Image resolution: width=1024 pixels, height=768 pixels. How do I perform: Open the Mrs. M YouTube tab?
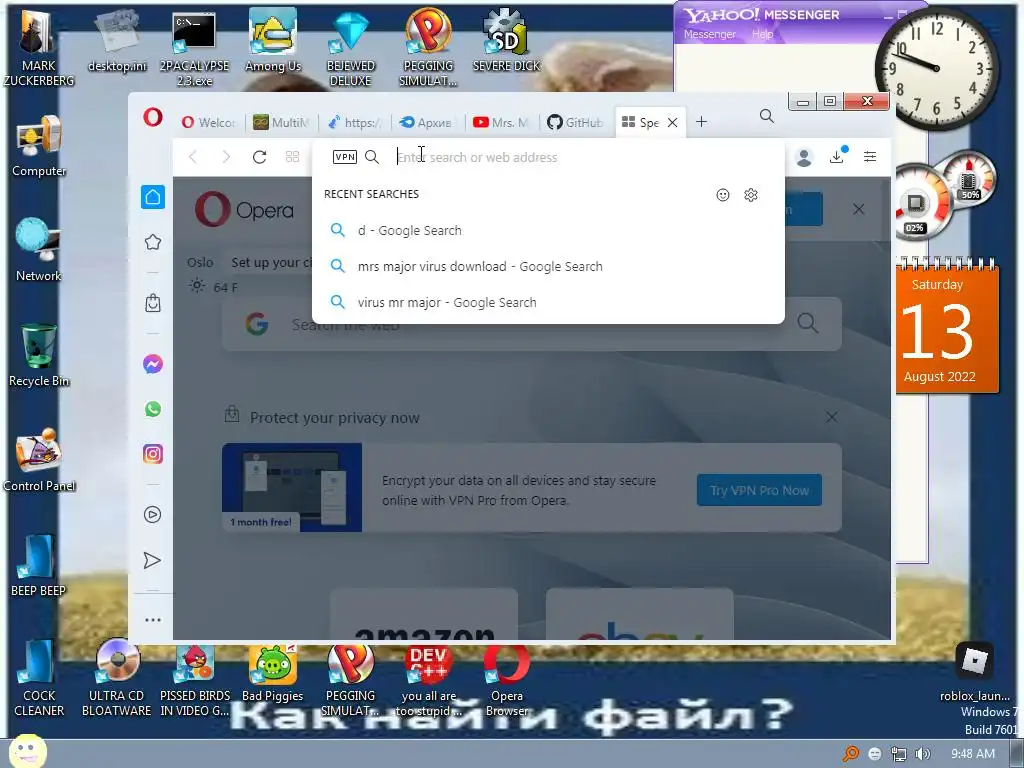(501, 122)
